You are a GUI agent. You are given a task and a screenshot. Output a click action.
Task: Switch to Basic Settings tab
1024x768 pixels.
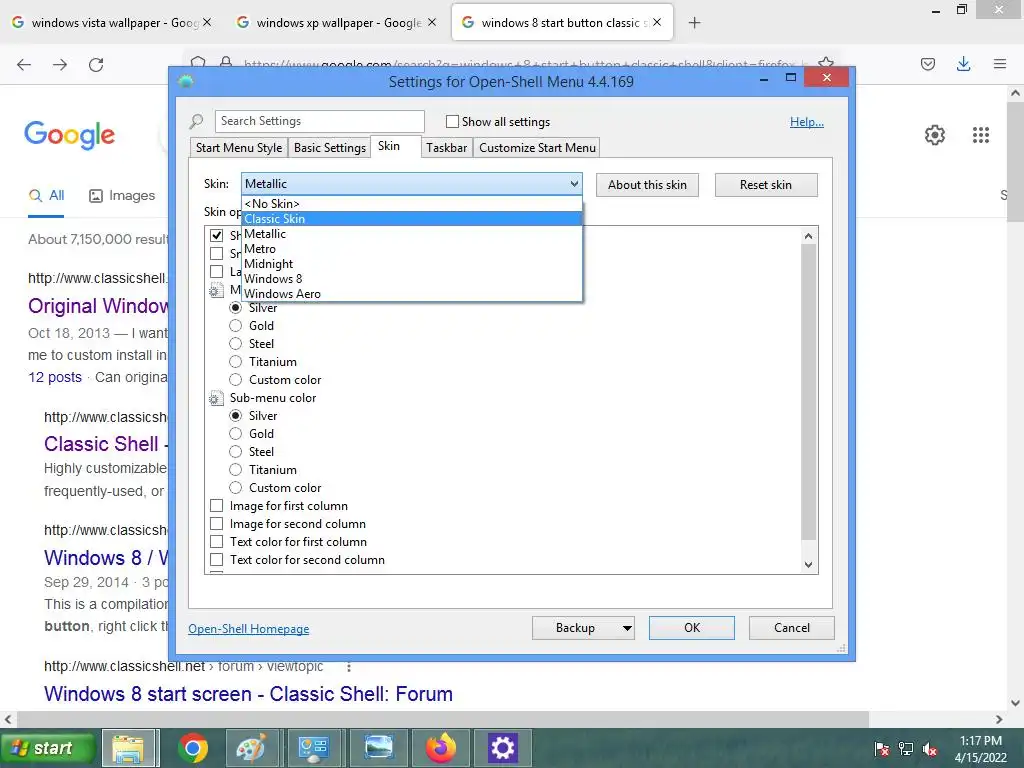(330, 148)
